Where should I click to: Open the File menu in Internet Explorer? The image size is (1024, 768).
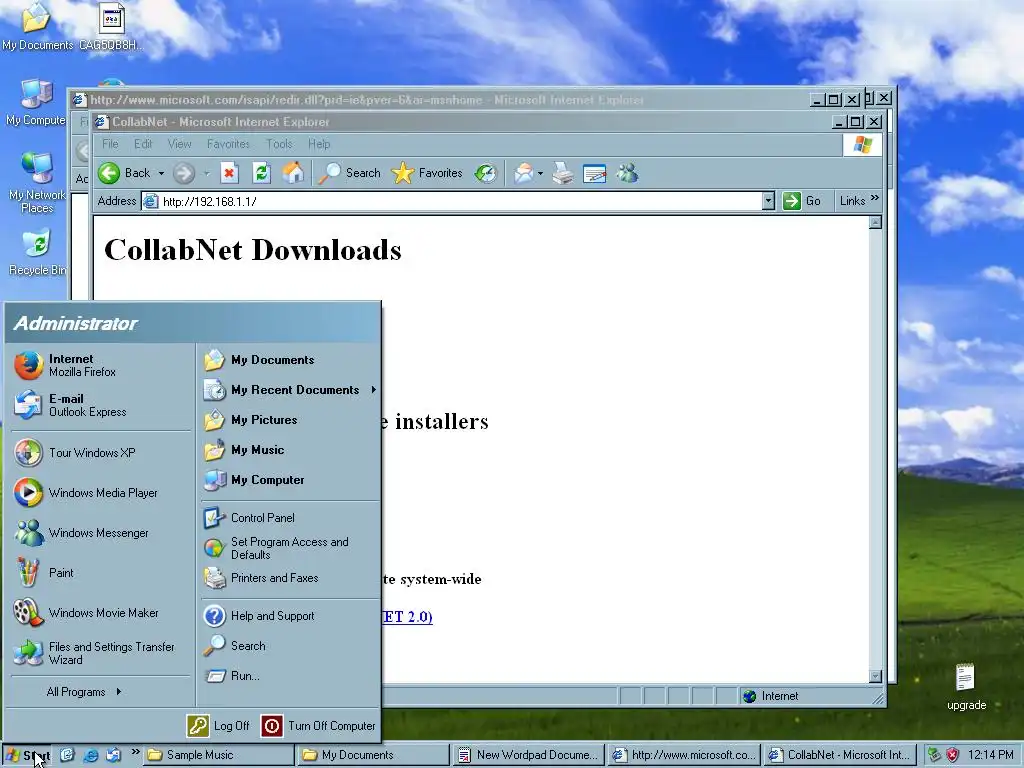[110, 144]
